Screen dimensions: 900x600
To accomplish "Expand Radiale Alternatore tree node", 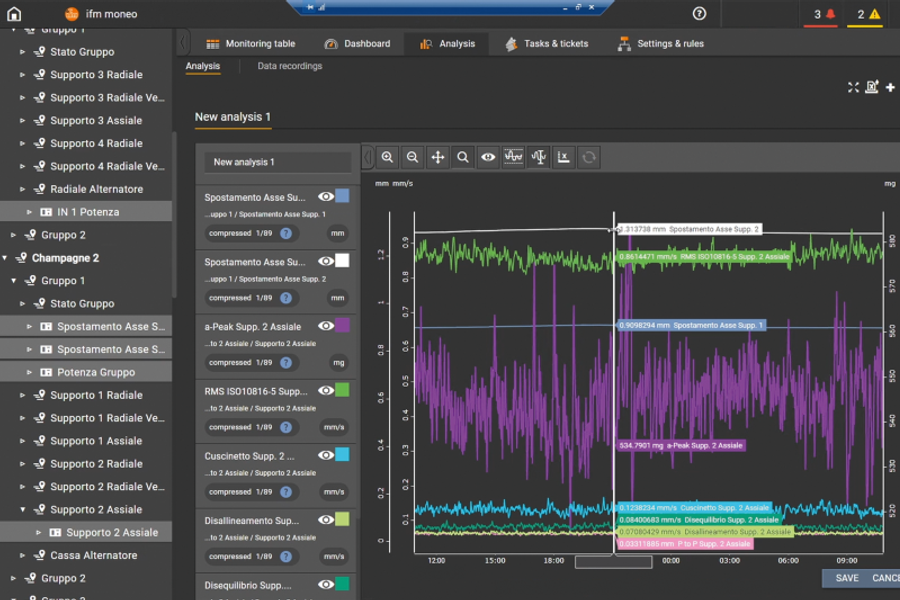I will (22, 189).
